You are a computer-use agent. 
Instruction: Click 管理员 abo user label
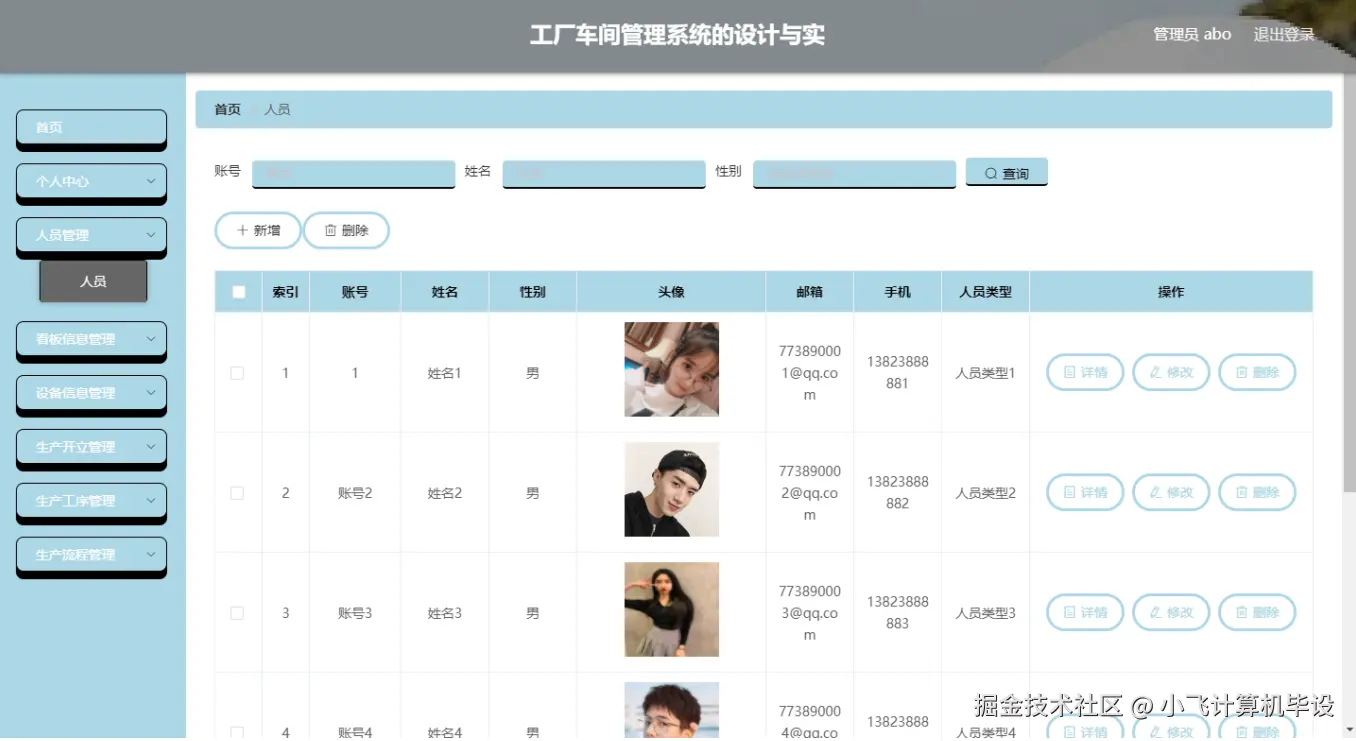(x=1192, y=34)
